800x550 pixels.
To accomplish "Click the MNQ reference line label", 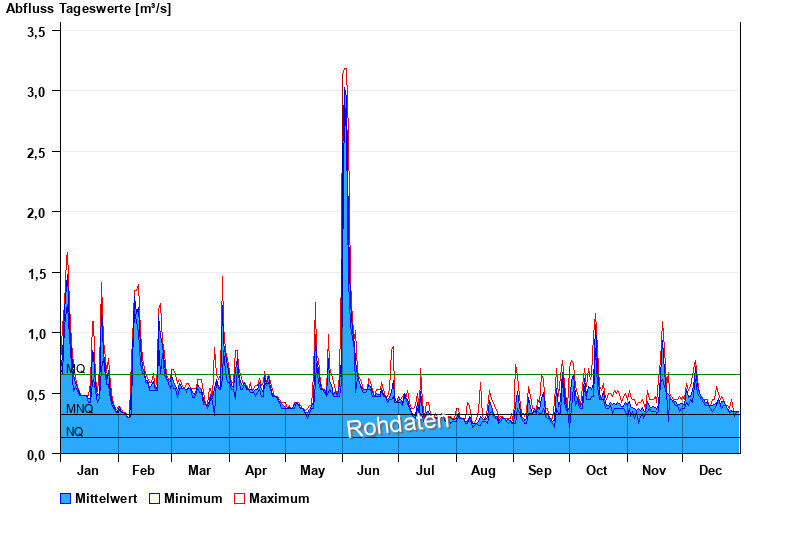I will 79,409.
